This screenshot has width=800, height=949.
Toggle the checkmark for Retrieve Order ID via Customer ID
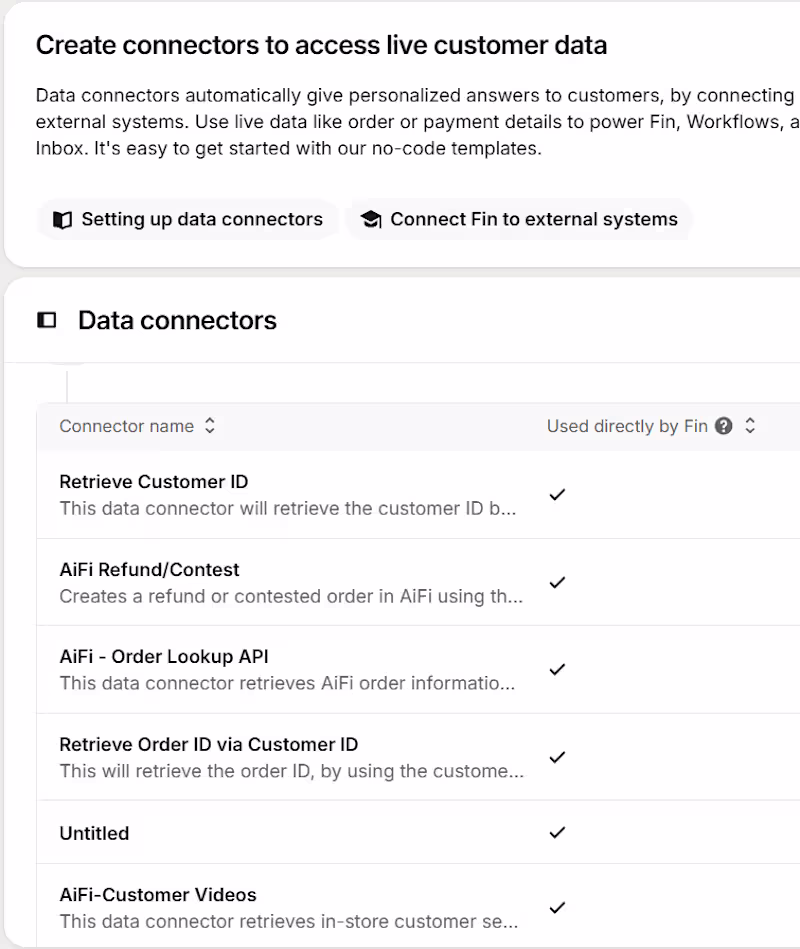(557, 757)
